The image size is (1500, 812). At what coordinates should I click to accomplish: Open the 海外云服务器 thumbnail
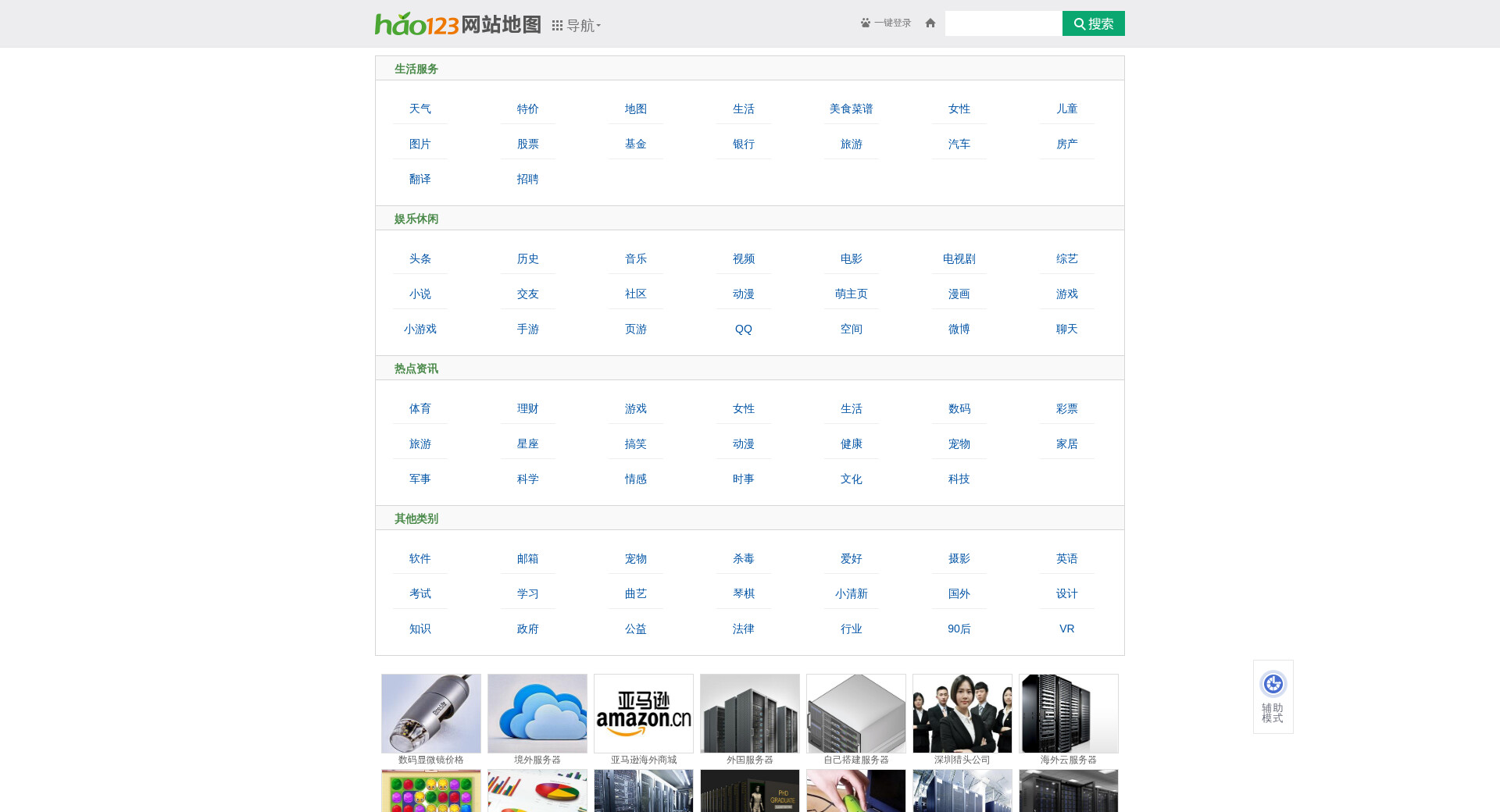[x=1069, y=714]
